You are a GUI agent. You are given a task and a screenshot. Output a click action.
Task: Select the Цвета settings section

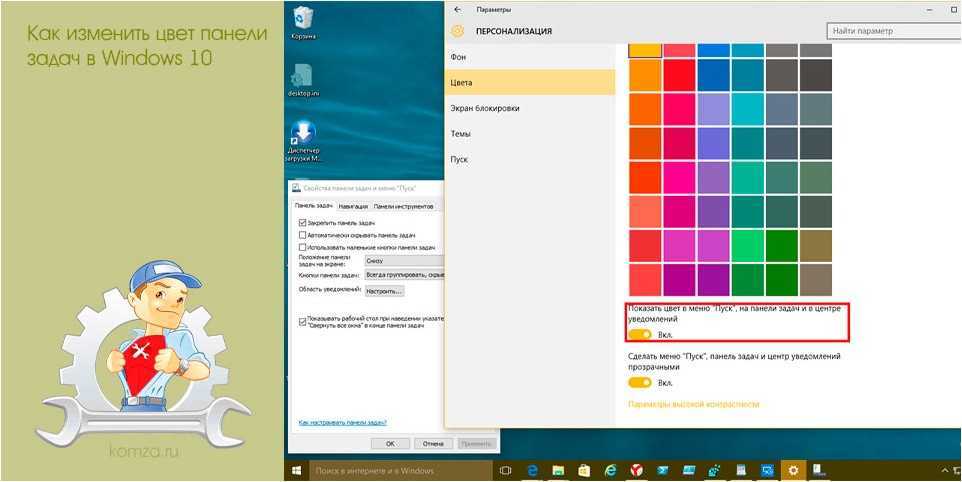[x=529, y=82]
